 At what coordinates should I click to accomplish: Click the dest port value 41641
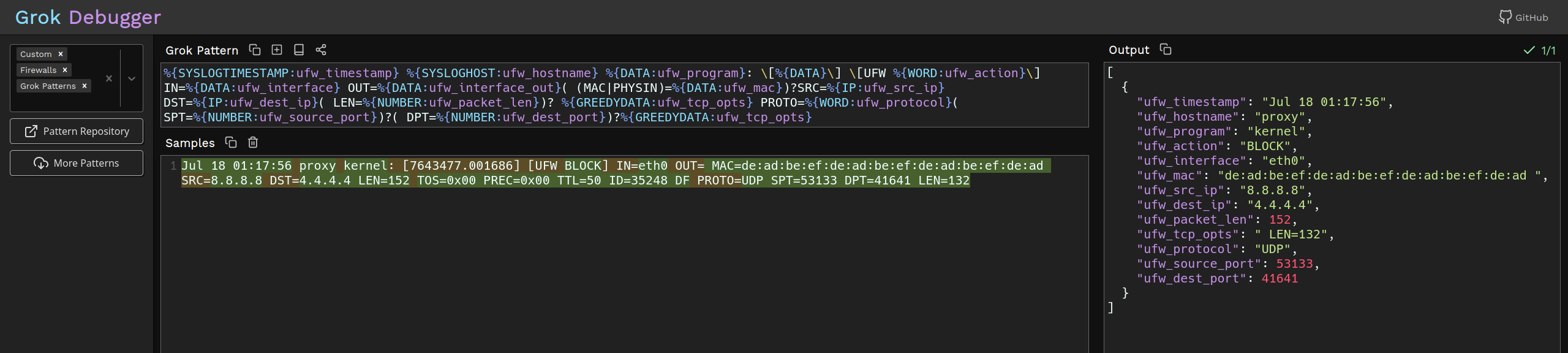pyautogui.click(x=1280, y=279)
